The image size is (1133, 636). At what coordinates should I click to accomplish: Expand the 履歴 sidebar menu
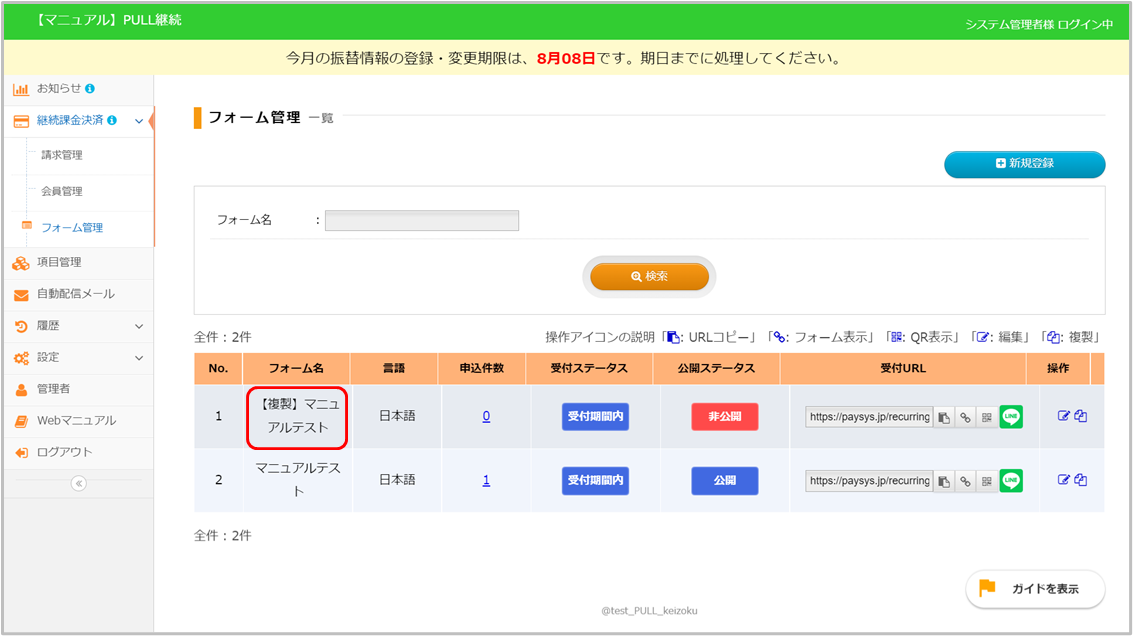(138, 326)
